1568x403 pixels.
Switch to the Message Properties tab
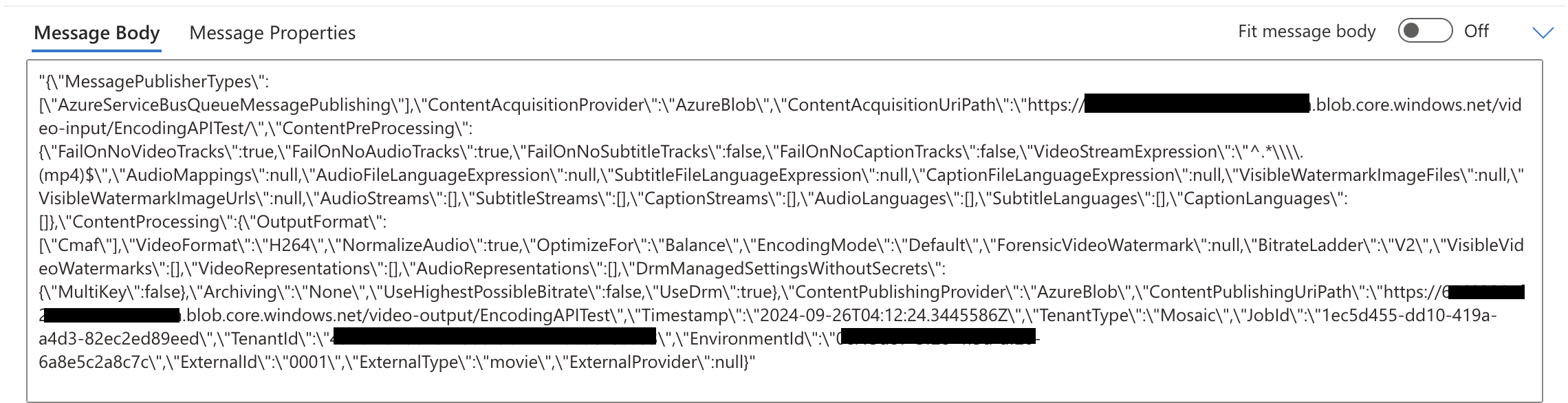(x=272, y=32)
